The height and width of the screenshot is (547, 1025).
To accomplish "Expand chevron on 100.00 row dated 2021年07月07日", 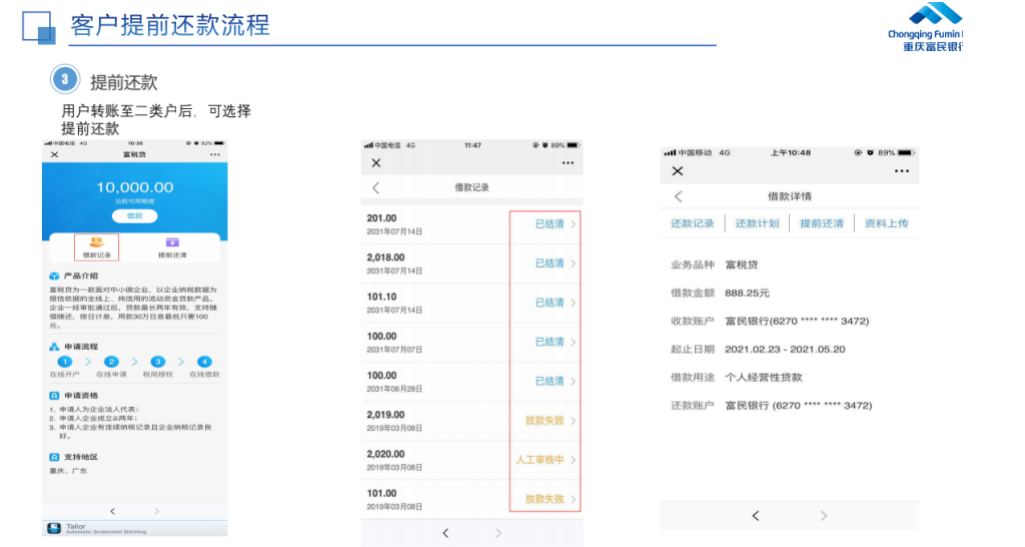I will [573, 342].
